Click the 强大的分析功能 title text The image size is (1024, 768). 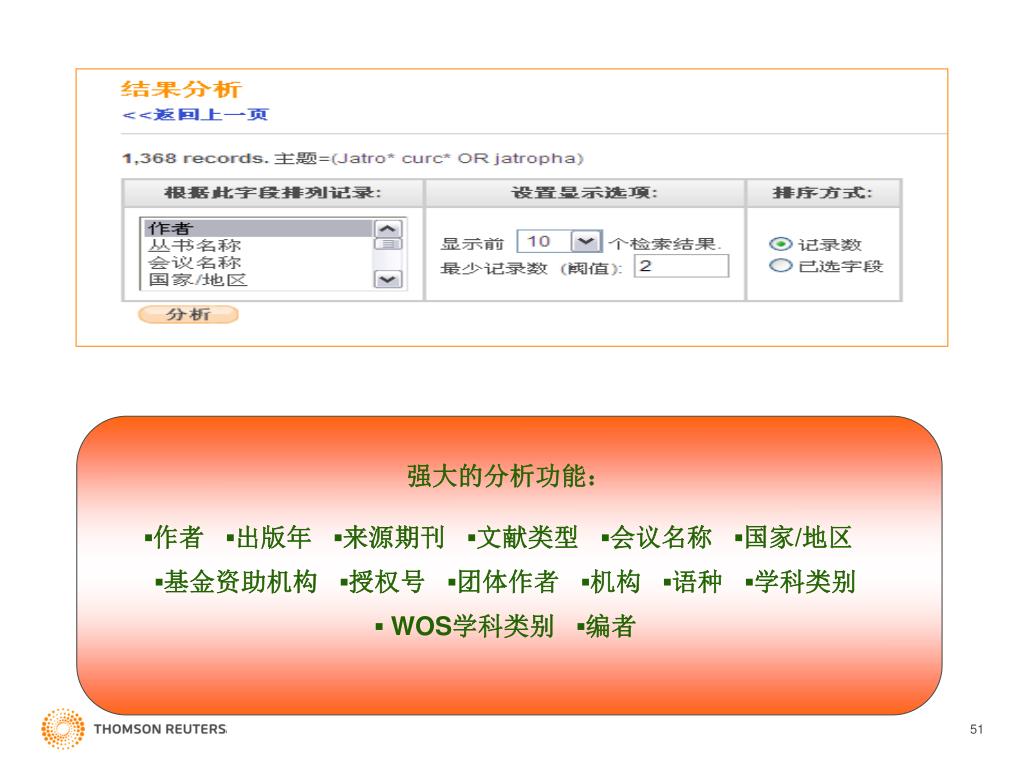[x=501, y=476]
